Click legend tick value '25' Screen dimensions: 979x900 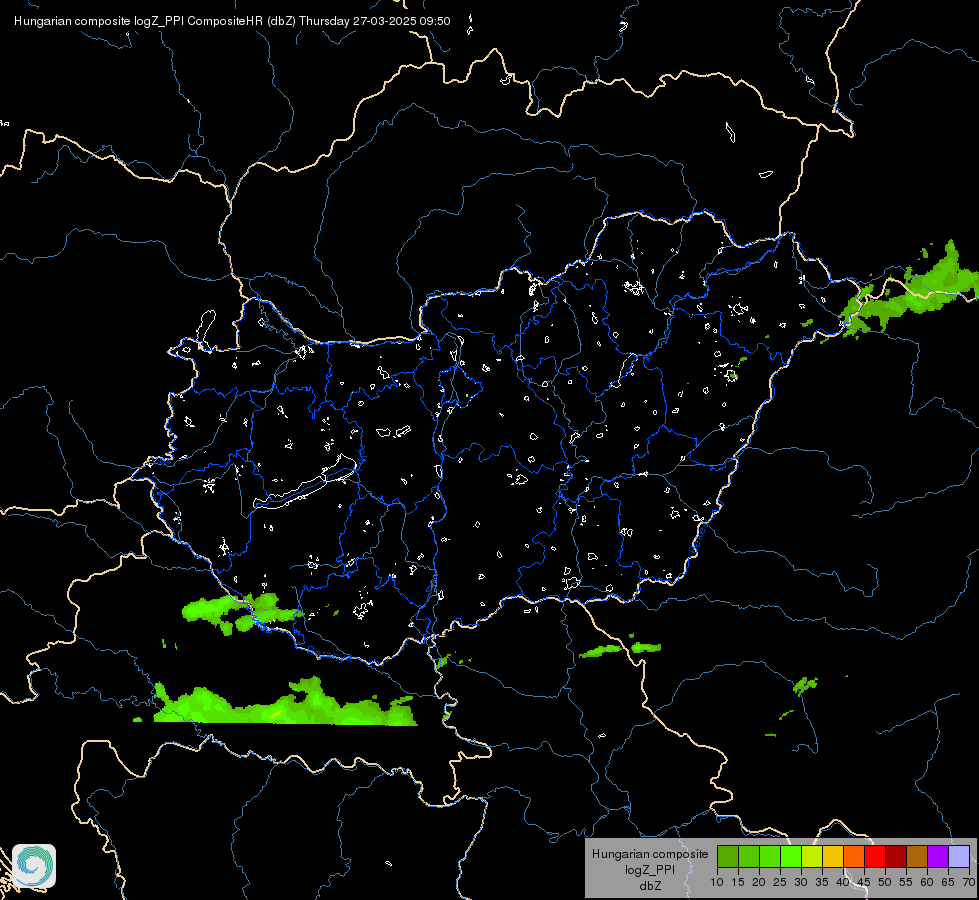coord(780,883)
